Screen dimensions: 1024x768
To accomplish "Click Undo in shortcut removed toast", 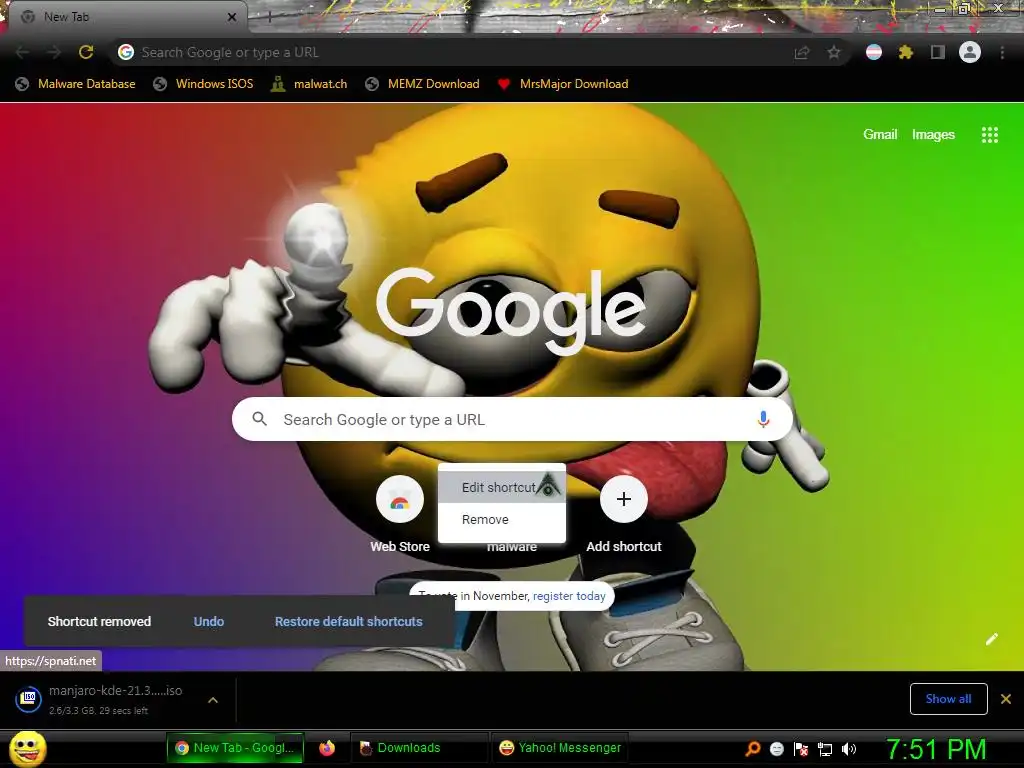I will [209, 622].
